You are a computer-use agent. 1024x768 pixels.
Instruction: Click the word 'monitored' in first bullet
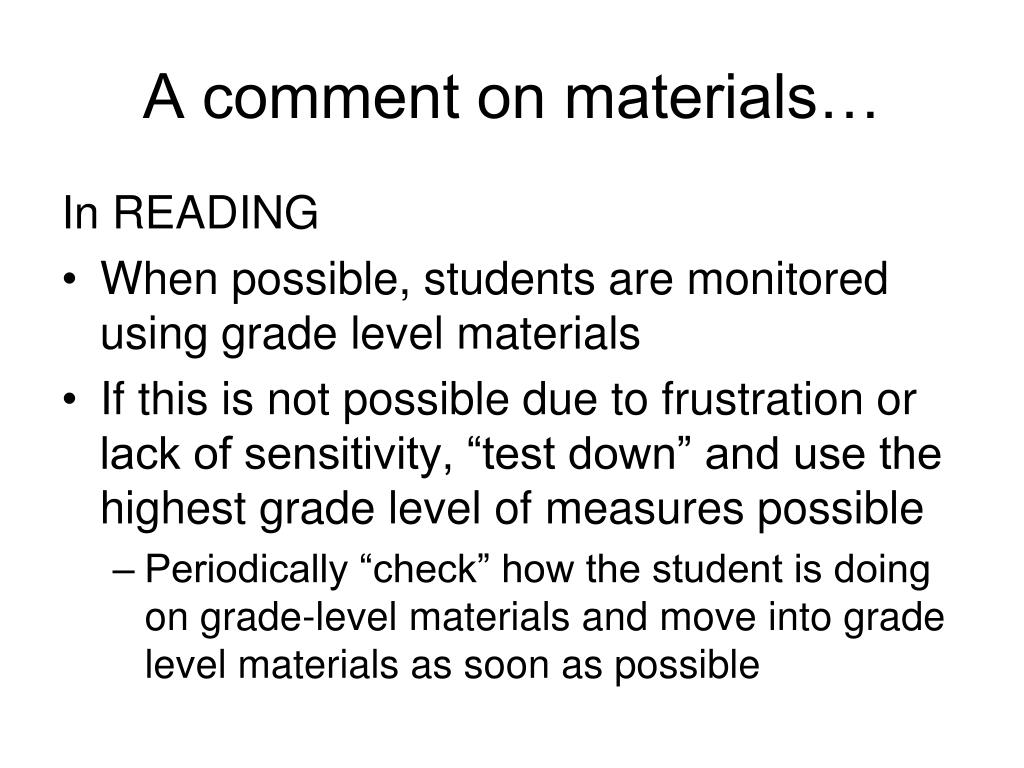[787, 280]
